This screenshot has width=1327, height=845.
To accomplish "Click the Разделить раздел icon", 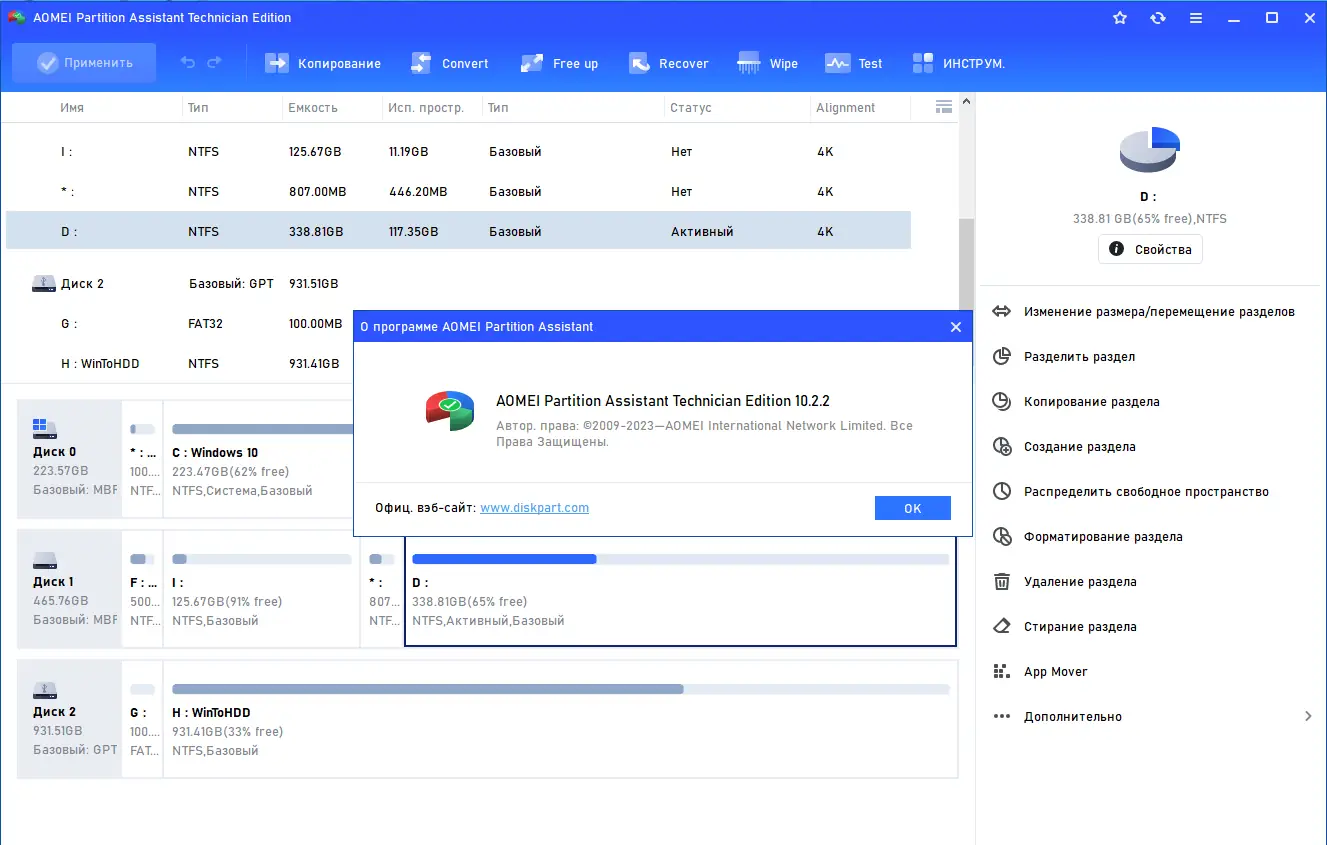I will coord(1002,357).
